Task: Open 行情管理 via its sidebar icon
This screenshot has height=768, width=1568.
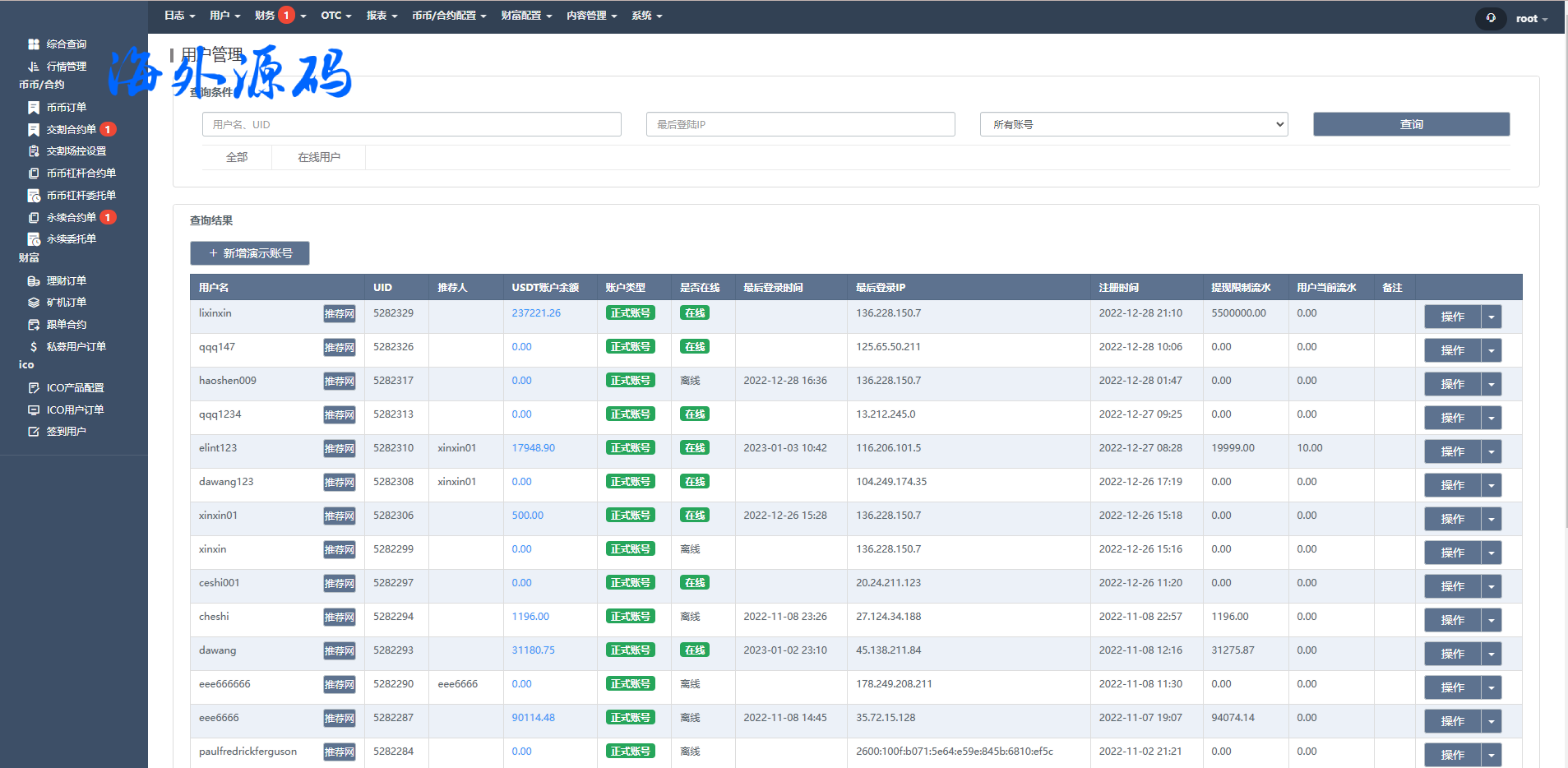Action: pyautogui.click(x=34, y=67)
